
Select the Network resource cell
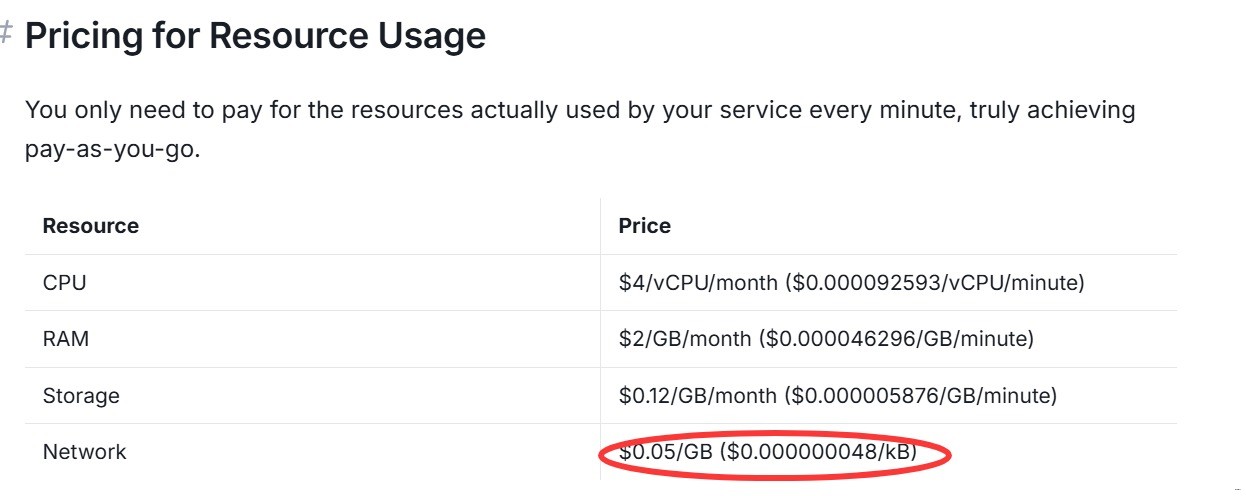tap(84, 452)
